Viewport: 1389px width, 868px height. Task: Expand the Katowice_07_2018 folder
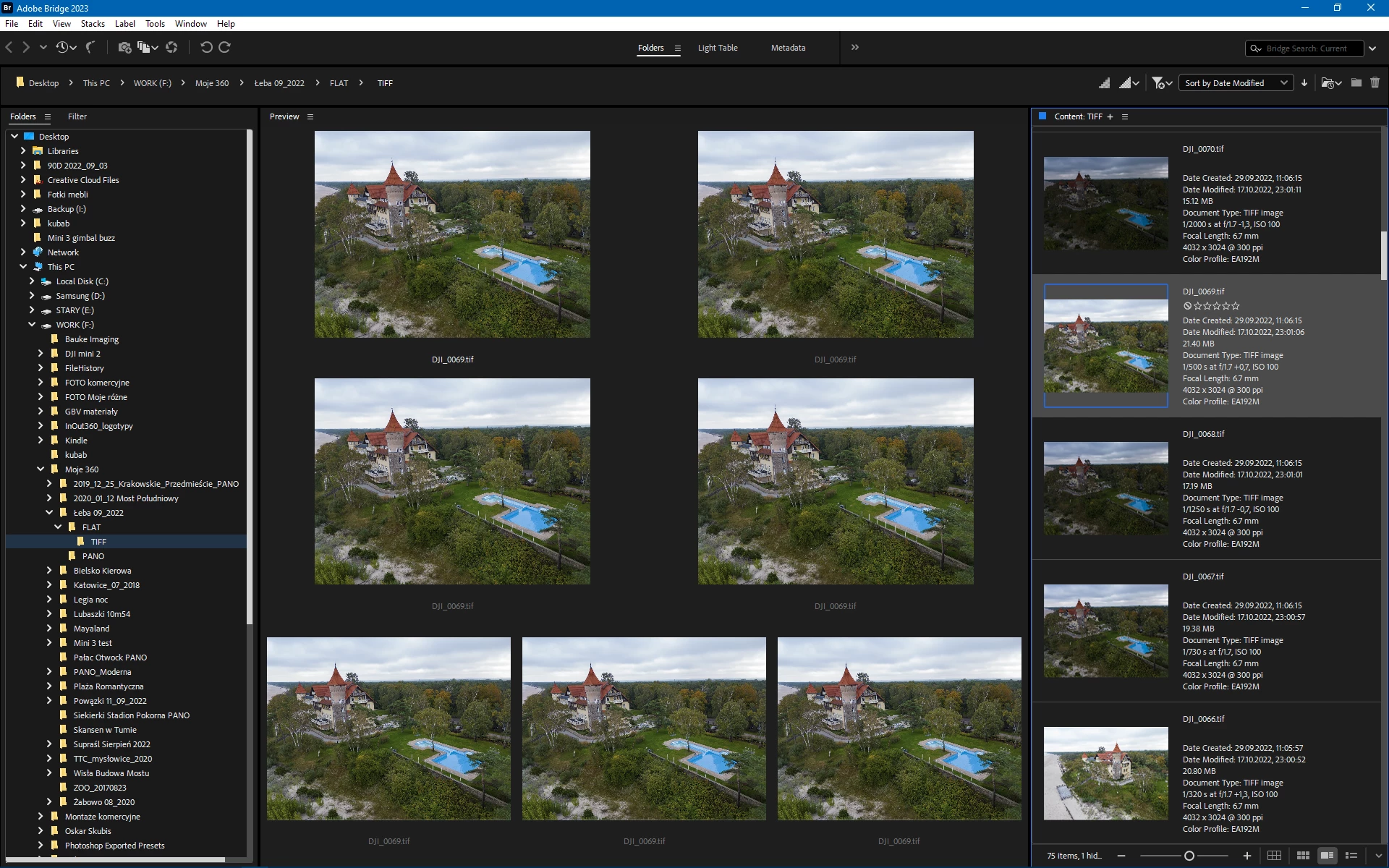50,585
